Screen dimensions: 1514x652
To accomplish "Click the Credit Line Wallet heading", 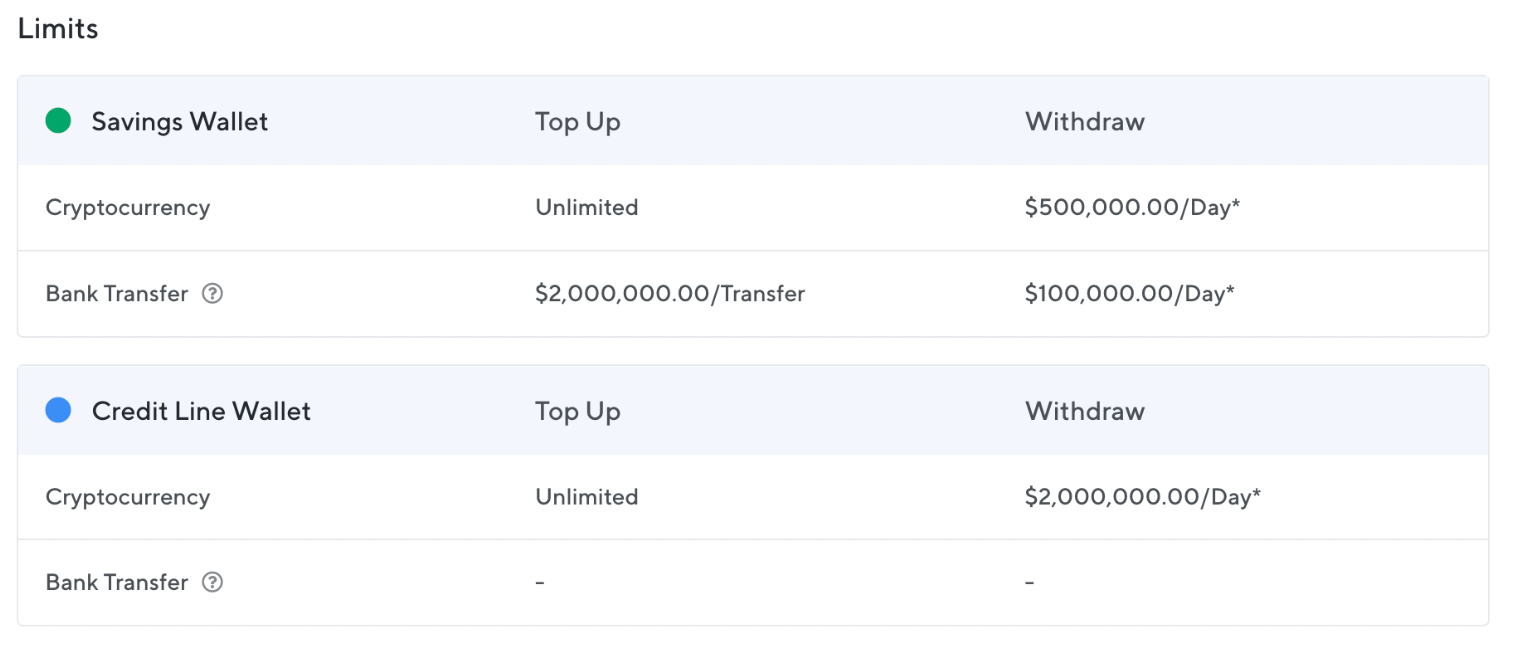I will (201, 411).
